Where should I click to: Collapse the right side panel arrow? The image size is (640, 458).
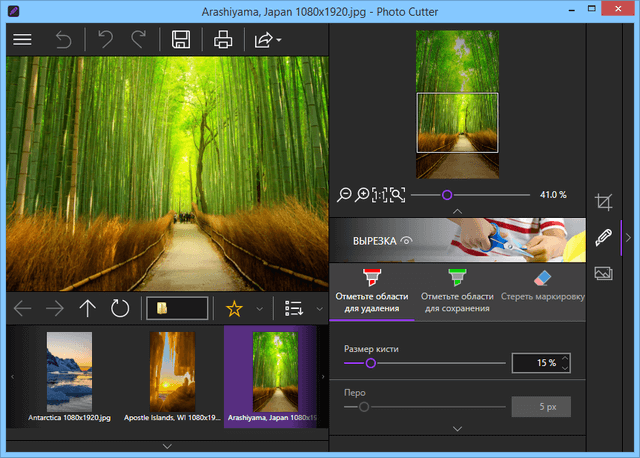pos(628,238)
